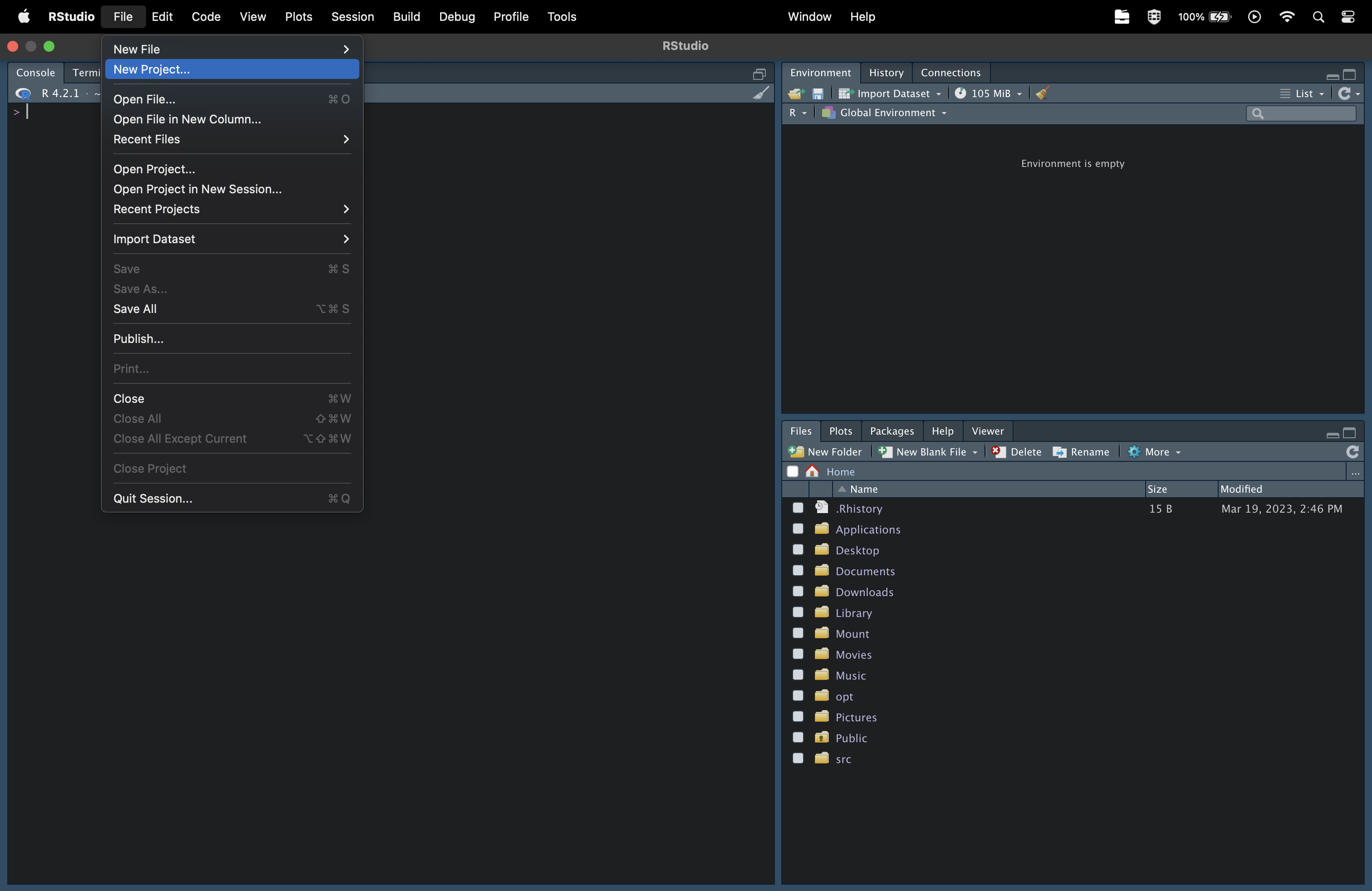Open the Session menu in menu bar
Screen dimensions: 1372x891
(352, 17)
